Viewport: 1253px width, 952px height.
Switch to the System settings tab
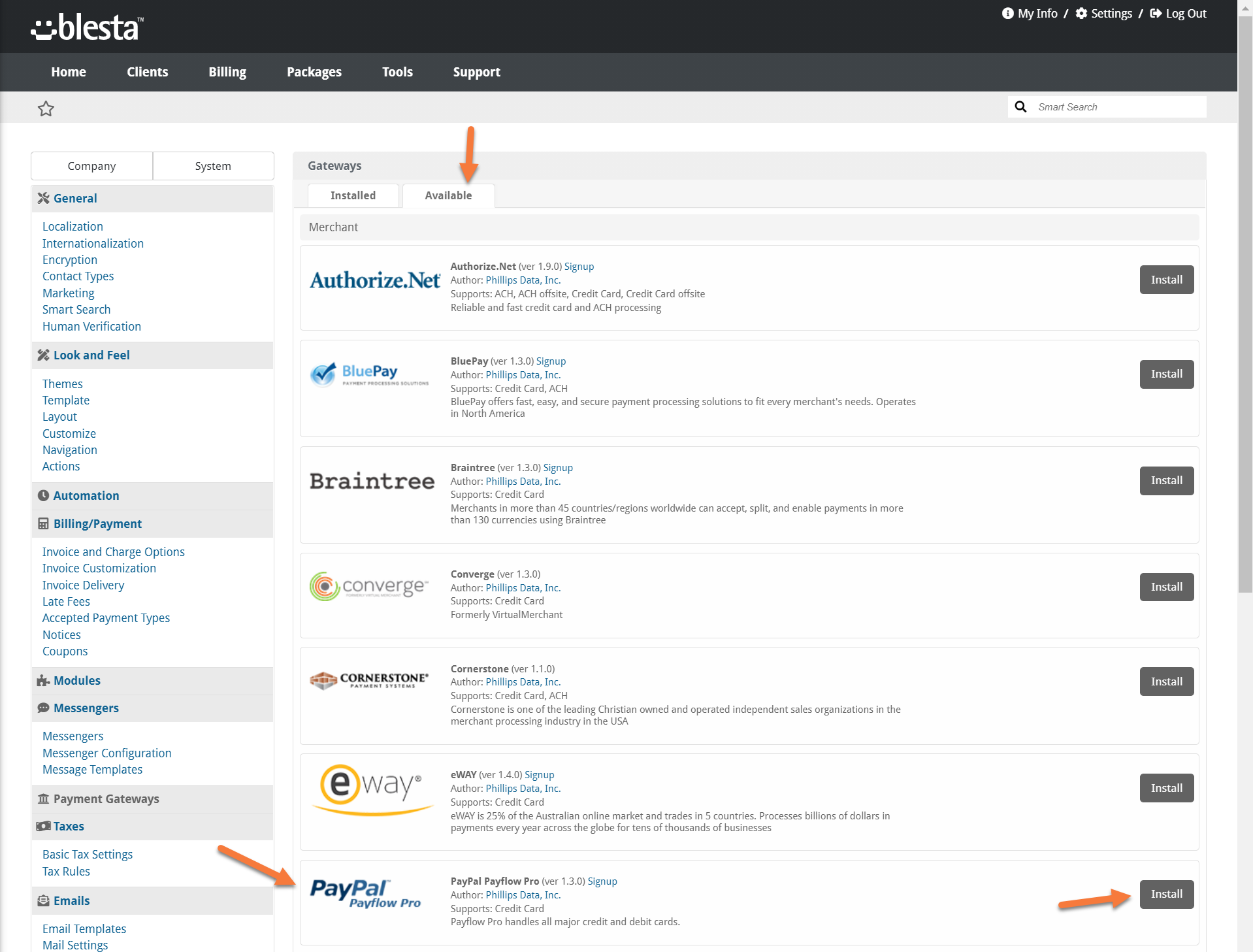pyautogui.click(x=213, y=166)
